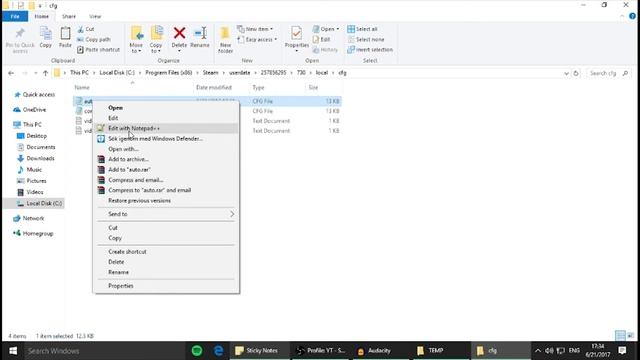Click Select none in ribbon
This screenshot has width=640, height=360.
366,40
